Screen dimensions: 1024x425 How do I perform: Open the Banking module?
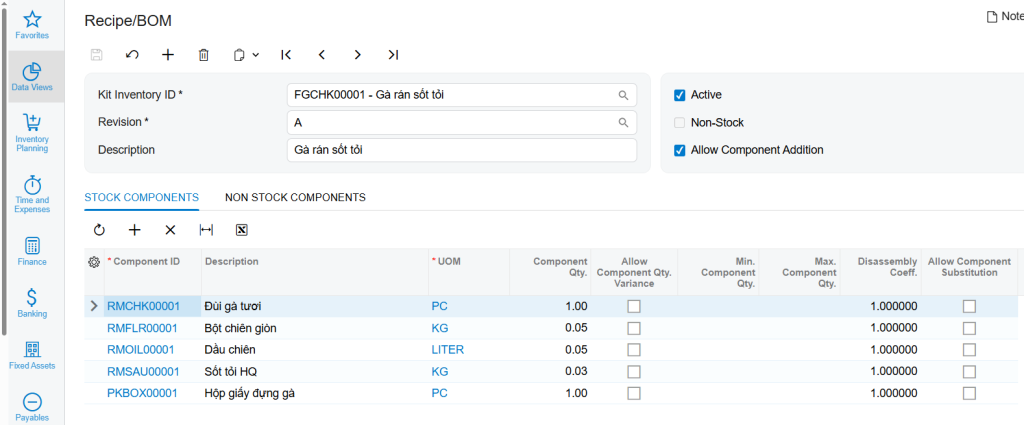pyautogui.click(x=32, y=303)
